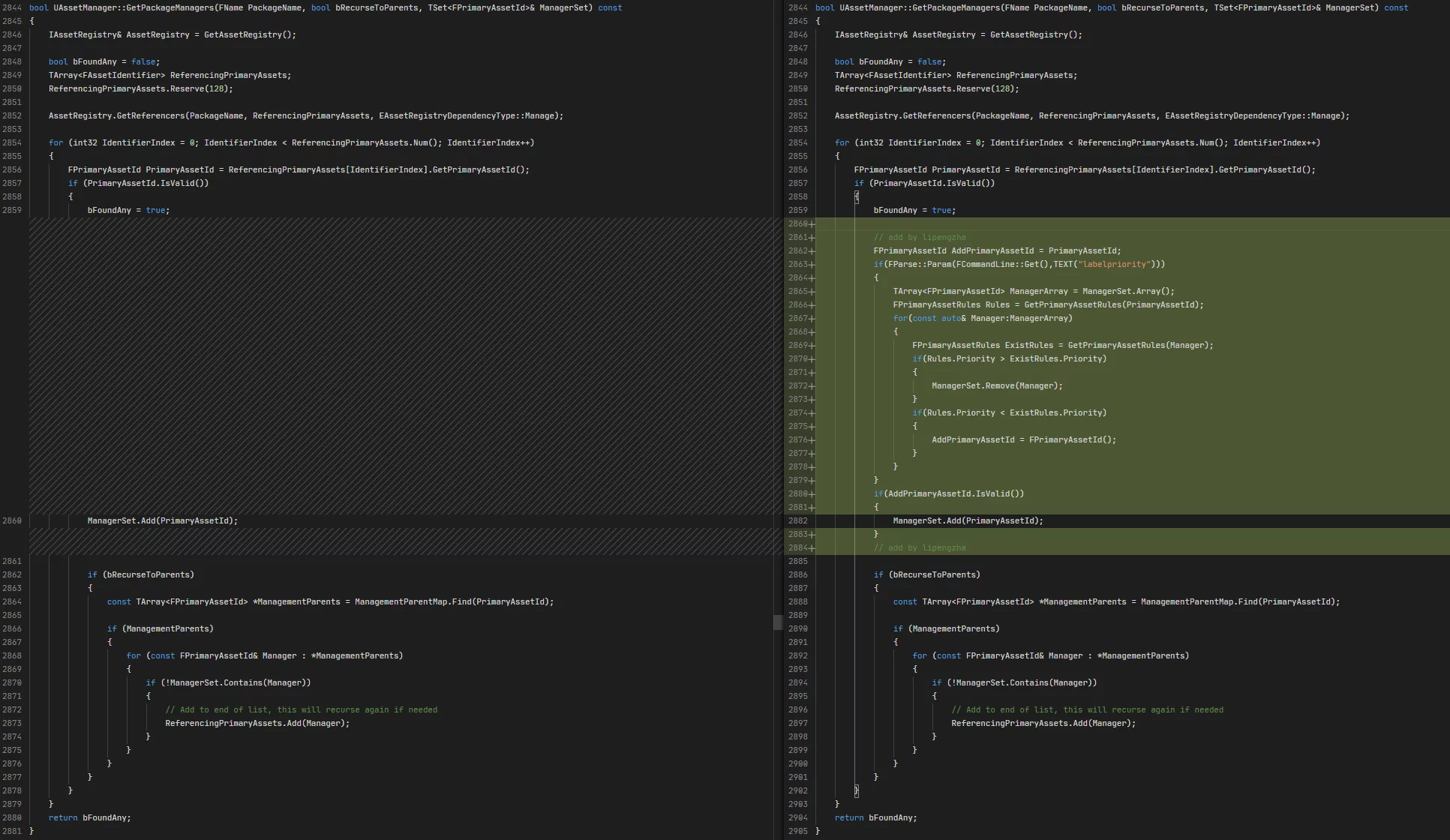The image size is (1450, 840).
Task: Click ManagerSet.Remove(Manager) in right pane
Action: click(x=996, y=386)
